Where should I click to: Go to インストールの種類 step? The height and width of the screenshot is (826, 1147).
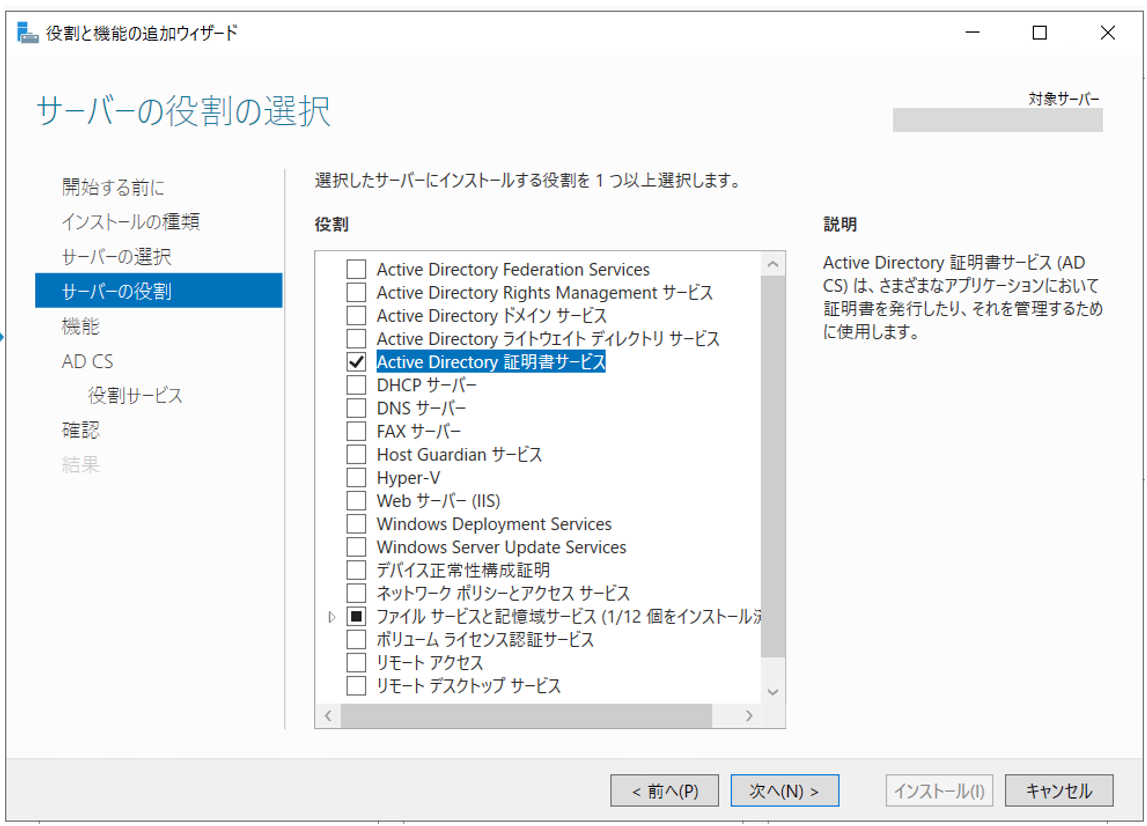coord(131,222)
